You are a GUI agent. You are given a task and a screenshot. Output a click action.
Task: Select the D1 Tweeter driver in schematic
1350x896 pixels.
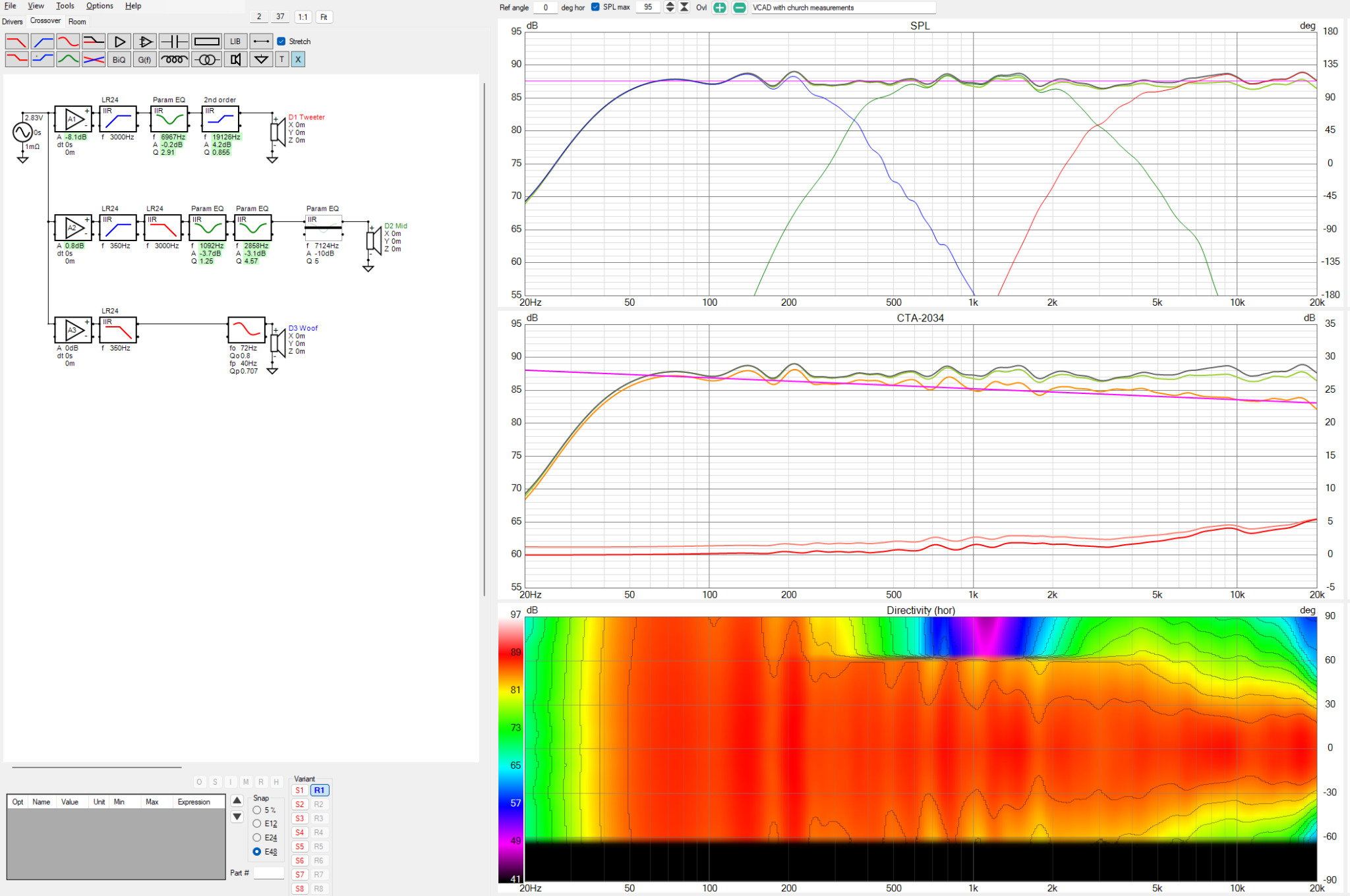point(278,132)
